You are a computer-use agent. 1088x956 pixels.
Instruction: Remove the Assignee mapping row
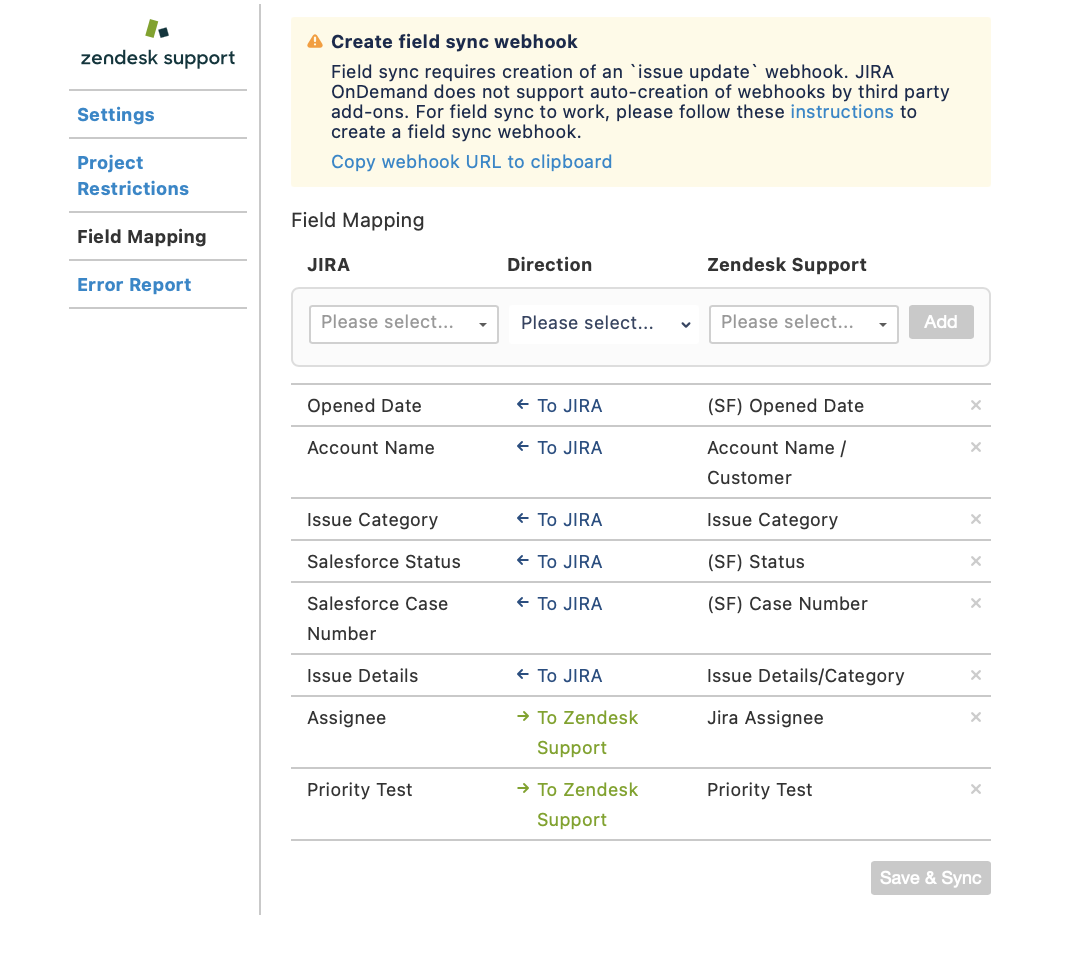pyautogui.click(x=976, y=717)
